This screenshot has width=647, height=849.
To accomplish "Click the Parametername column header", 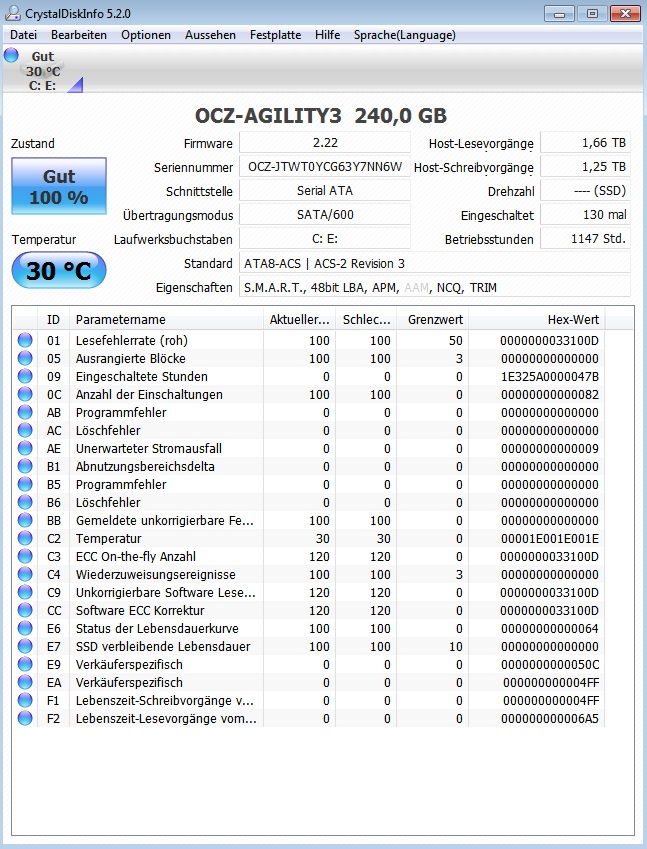I will 166,319.
